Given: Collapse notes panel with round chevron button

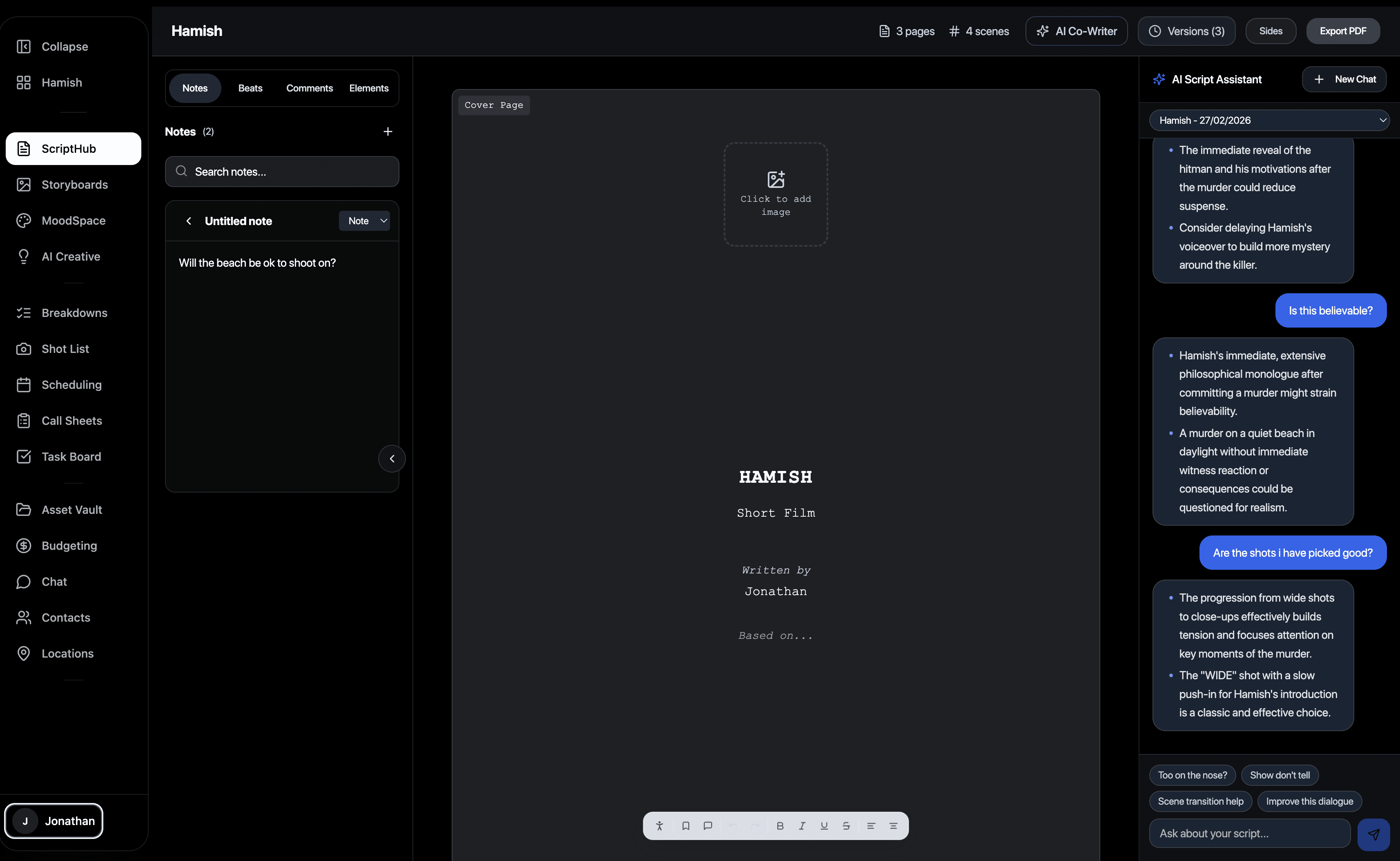Looking at the screenshot, I should (x=392, y=458).
